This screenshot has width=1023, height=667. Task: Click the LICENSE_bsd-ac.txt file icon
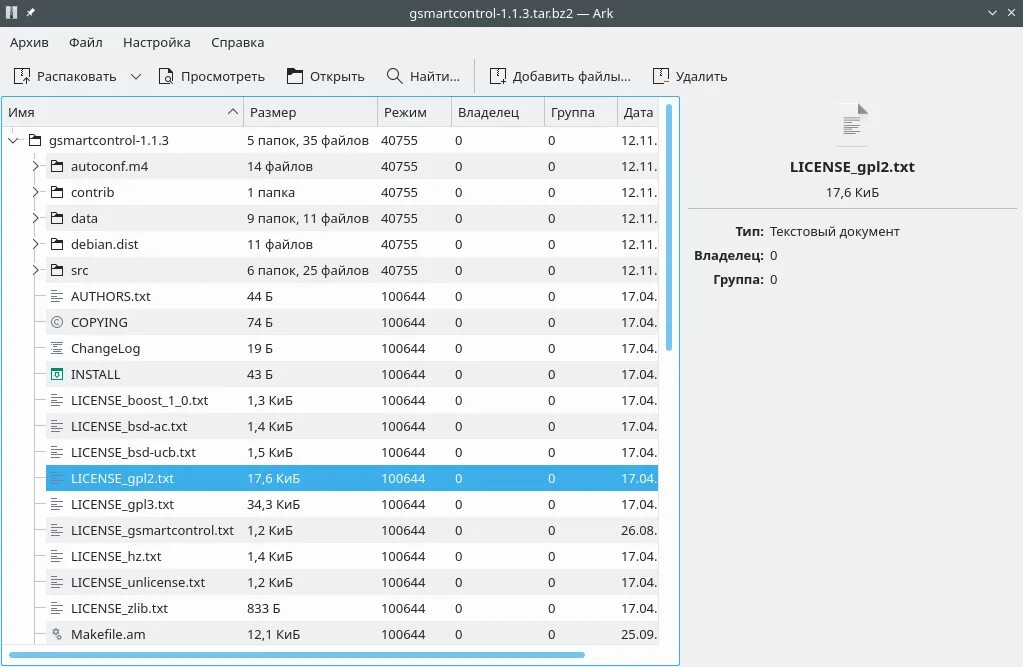point(57,426)
